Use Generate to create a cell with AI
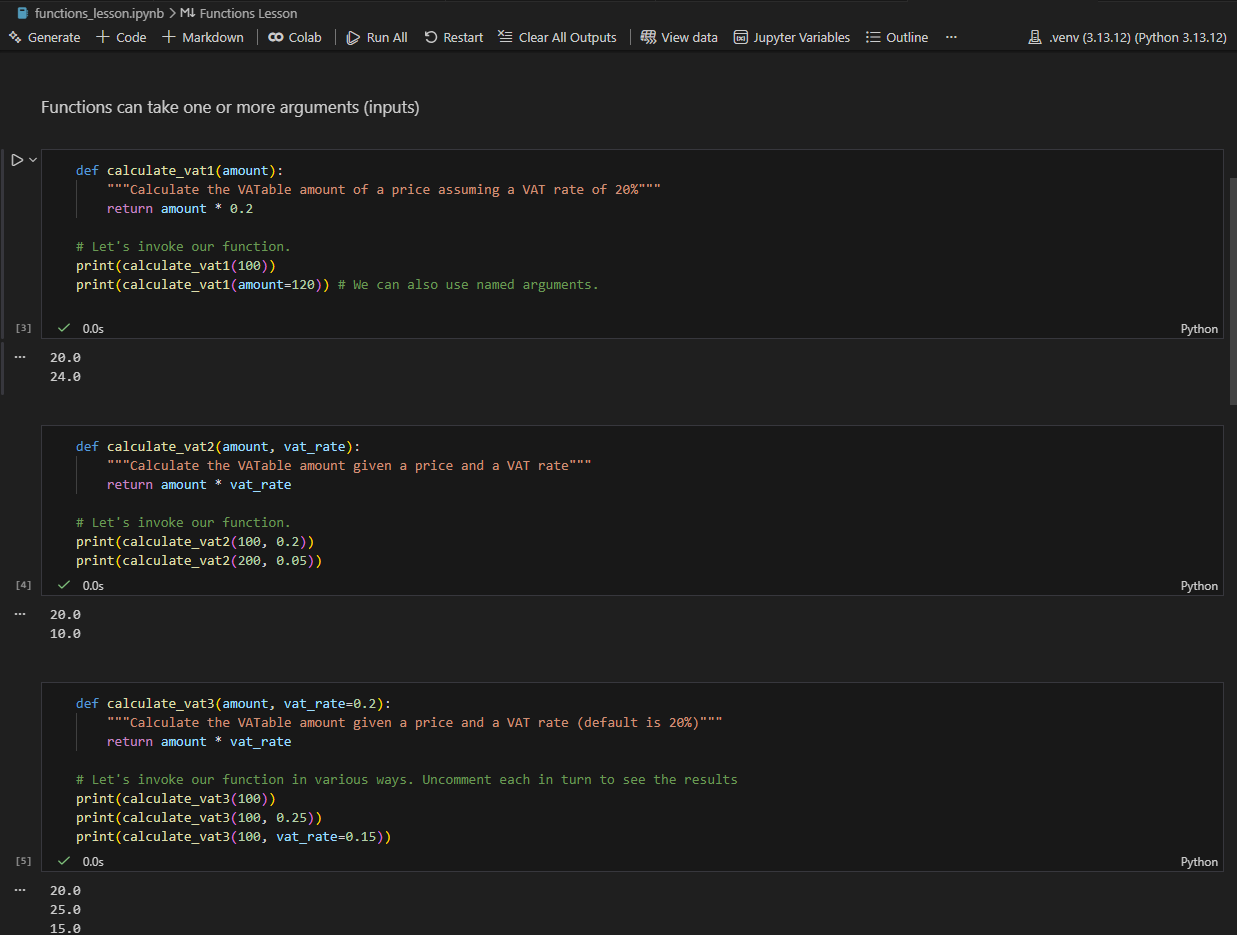Image resolution: width=1237 pixels, height=935 pixels. pos(44,37)
